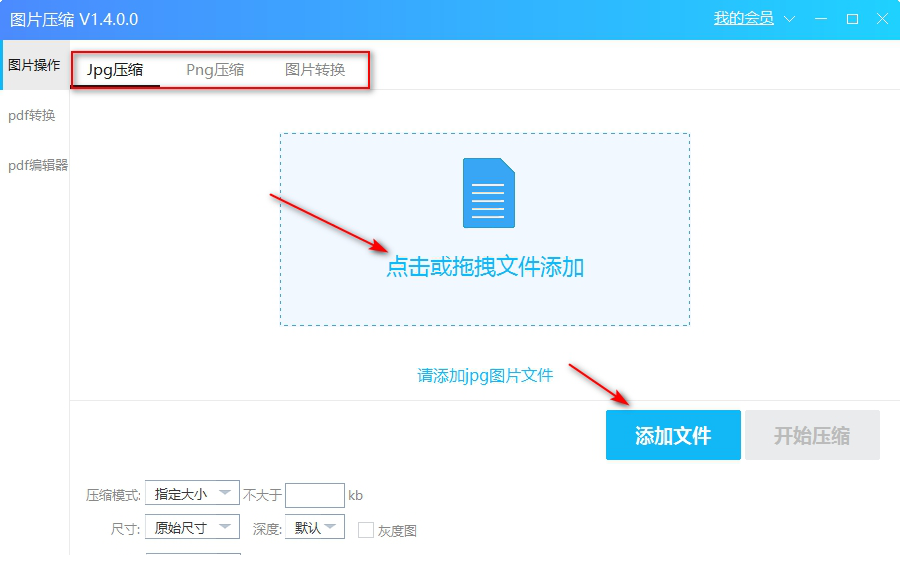This screenshot has height=577, width=900.
Task: Click the blue document icon in drop zone
Action: point(488,193)
